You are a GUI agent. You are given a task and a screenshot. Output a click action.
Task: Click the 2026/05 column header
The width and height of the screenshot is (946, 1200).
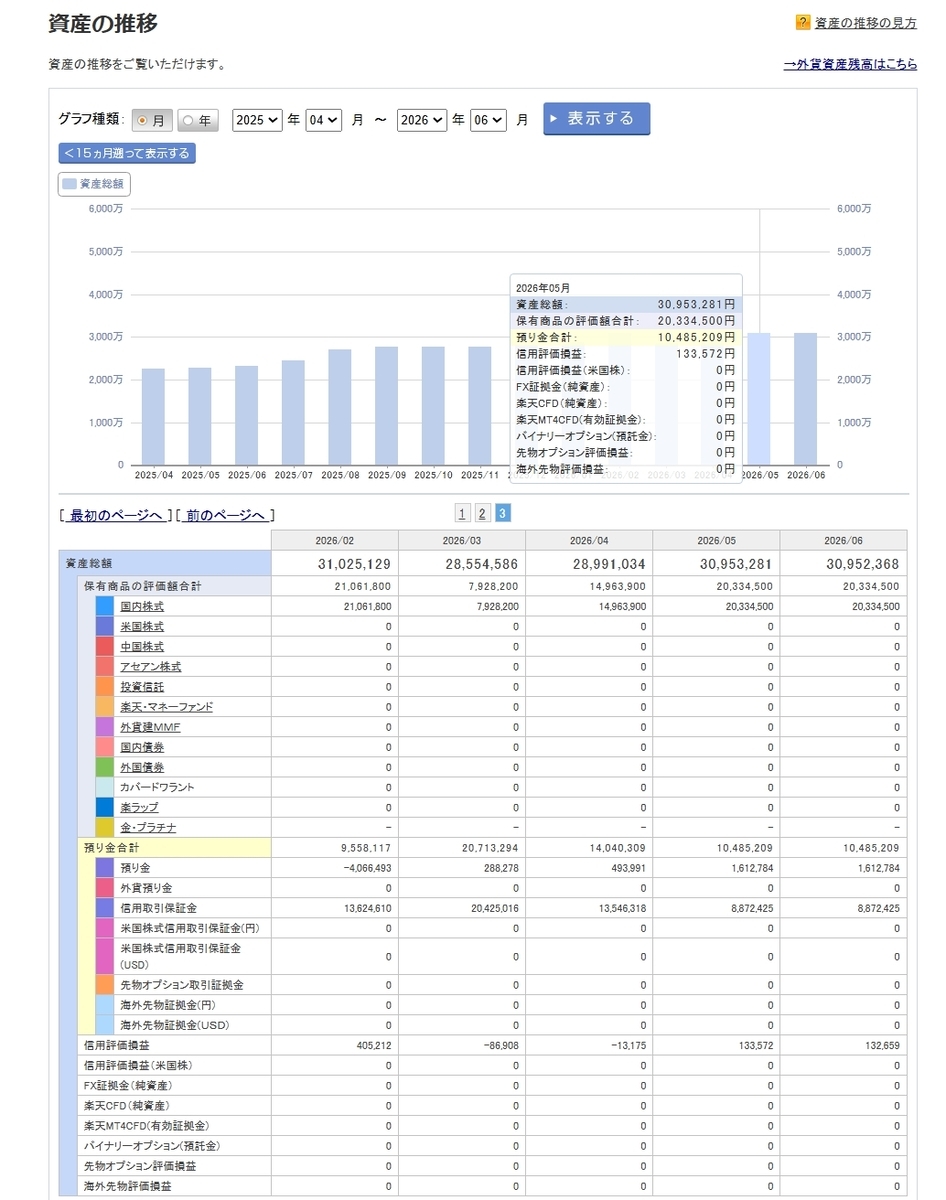click(x=716, y=540)
